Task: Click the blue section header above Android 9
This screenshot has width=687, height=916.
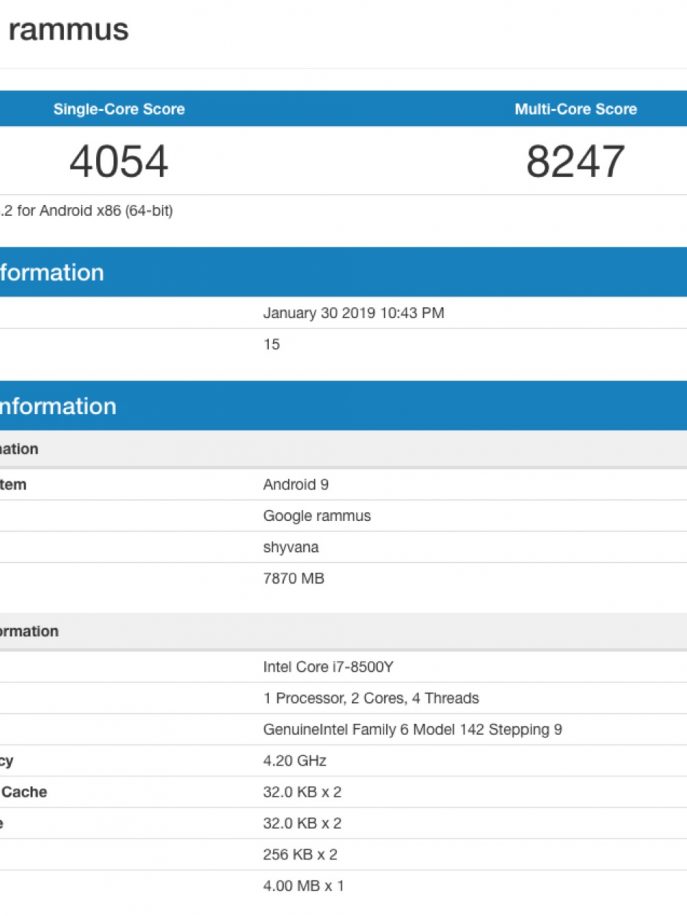Action: pos(58,406)
